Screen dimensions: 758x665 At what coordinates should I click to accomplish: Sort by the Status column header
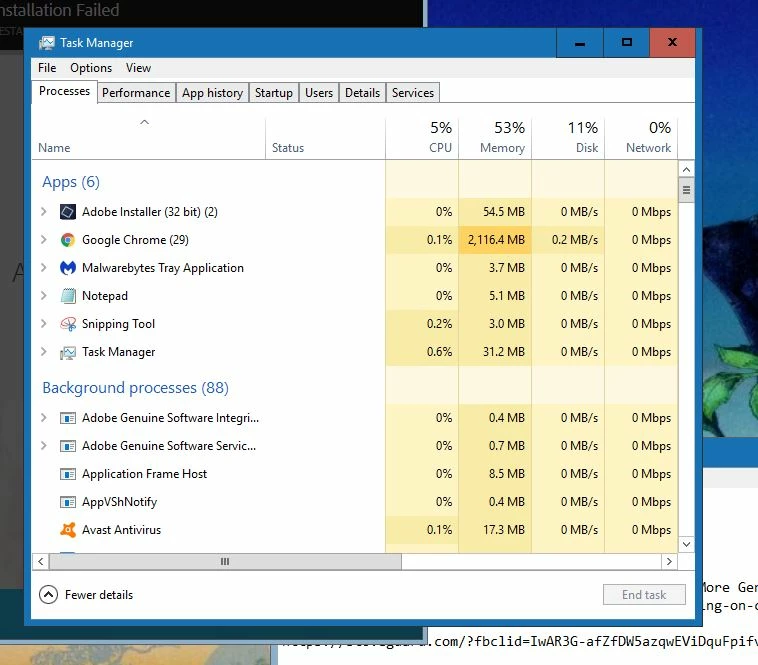pos(325,139)
